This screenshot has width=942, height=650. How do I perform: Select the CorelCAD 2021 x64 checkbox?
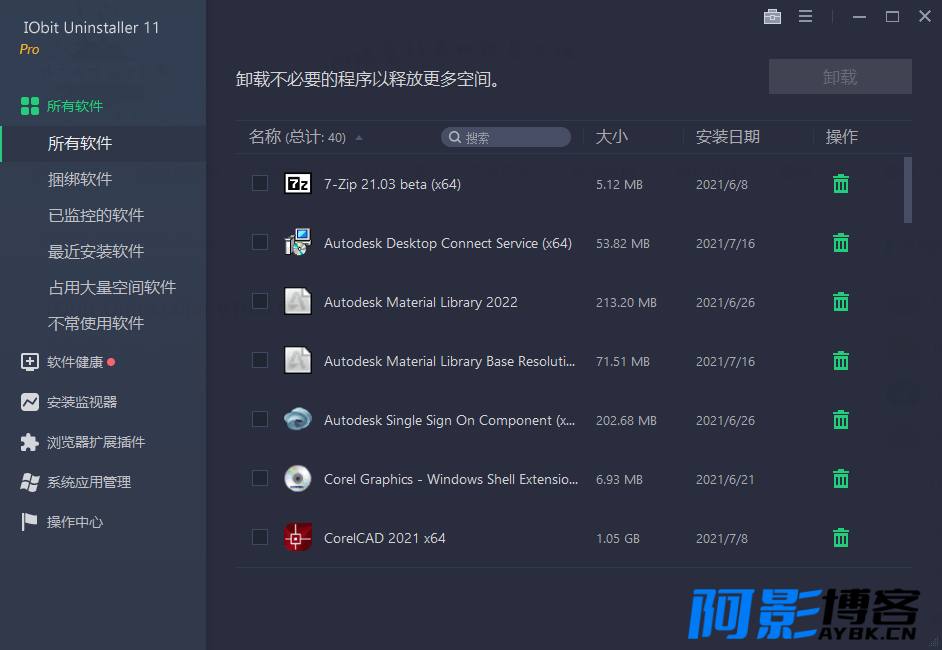[x=260, y=536]
